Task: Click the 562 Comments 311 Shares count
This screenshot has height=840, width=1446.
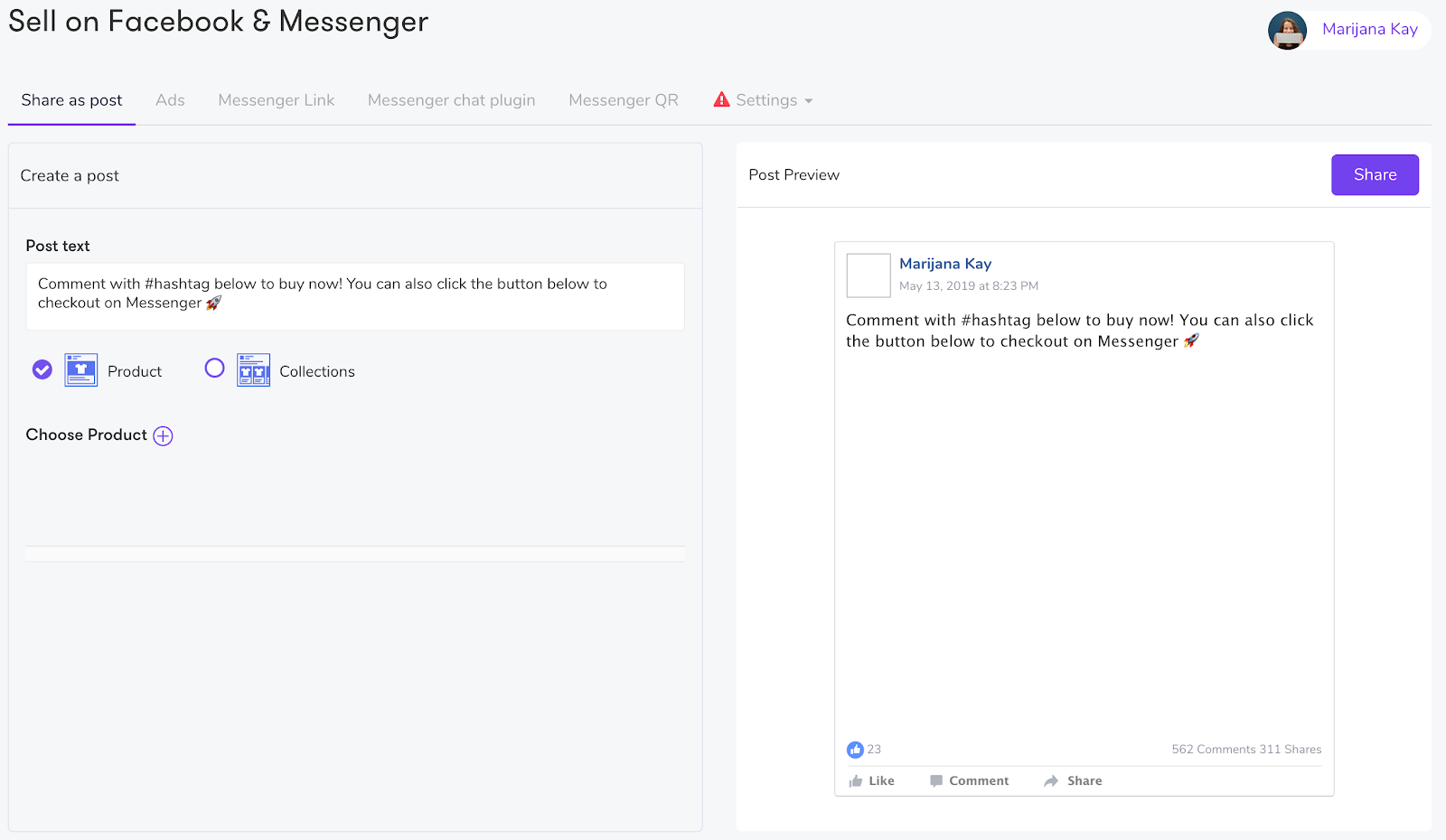Action: [x=1246, y=750]
